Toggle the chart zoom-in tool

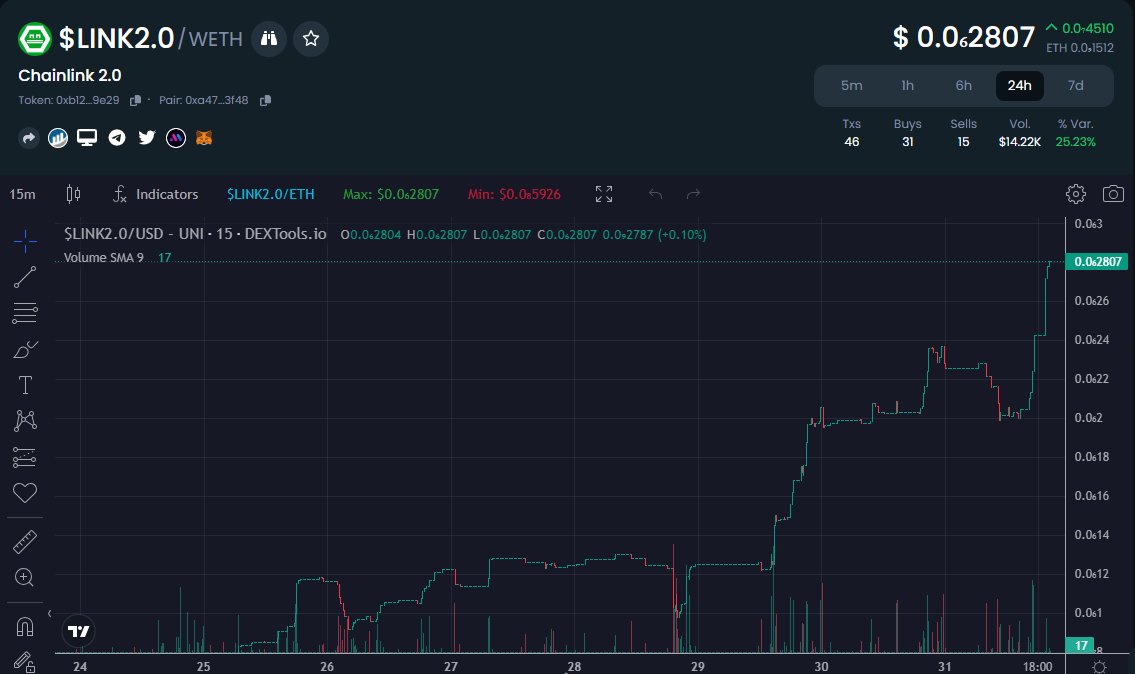tap(24, 577)
